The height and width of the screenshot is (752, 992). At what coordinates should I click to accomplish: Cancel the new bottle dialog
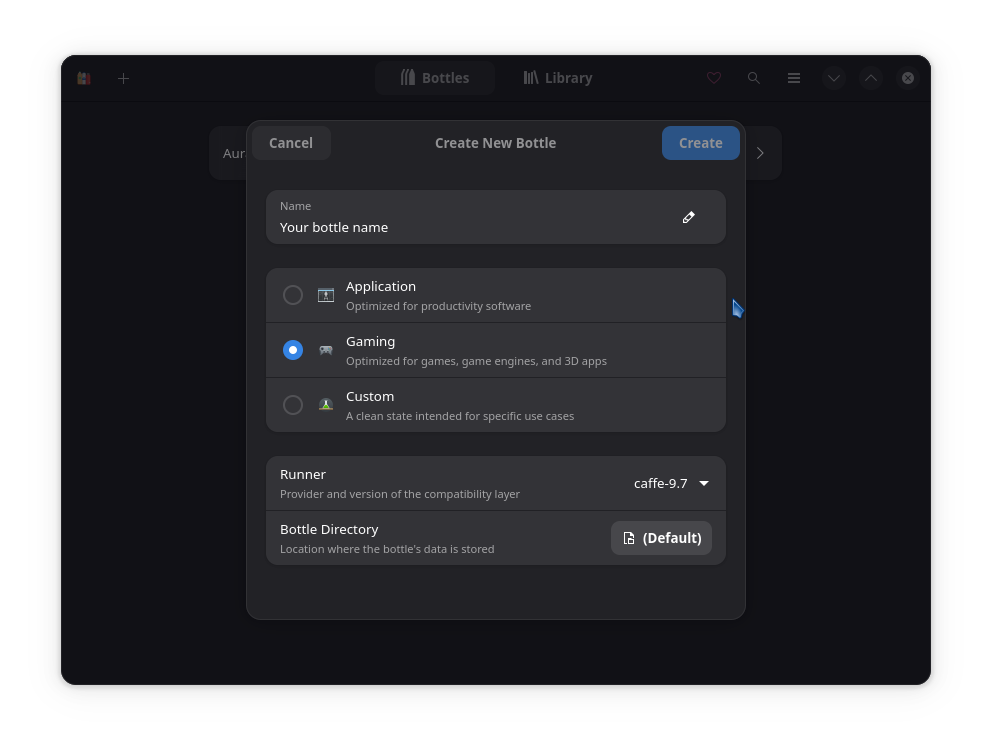tap(291, 144)
